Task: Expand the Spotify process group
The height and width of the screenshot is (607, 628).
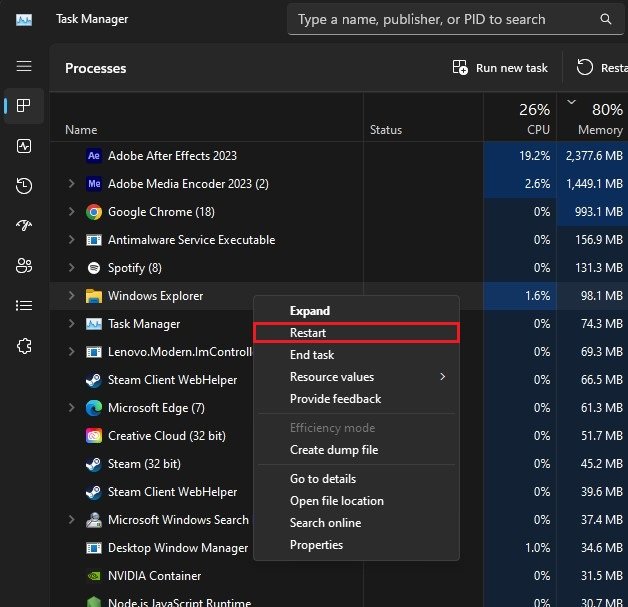Action: (x=71, y=268)
